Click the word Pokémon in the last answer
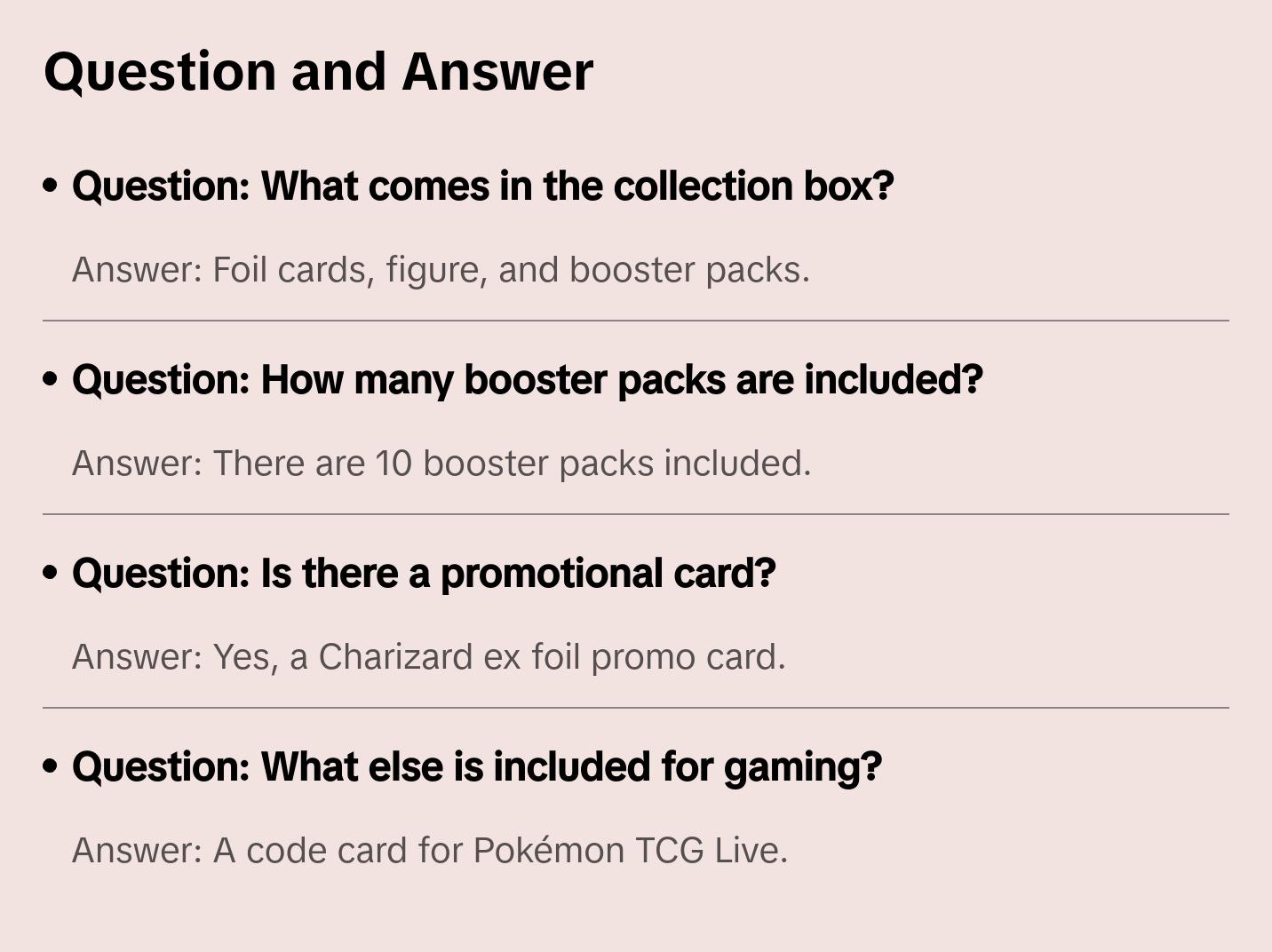Viewport: 1272px width, 952px height. 549,851
